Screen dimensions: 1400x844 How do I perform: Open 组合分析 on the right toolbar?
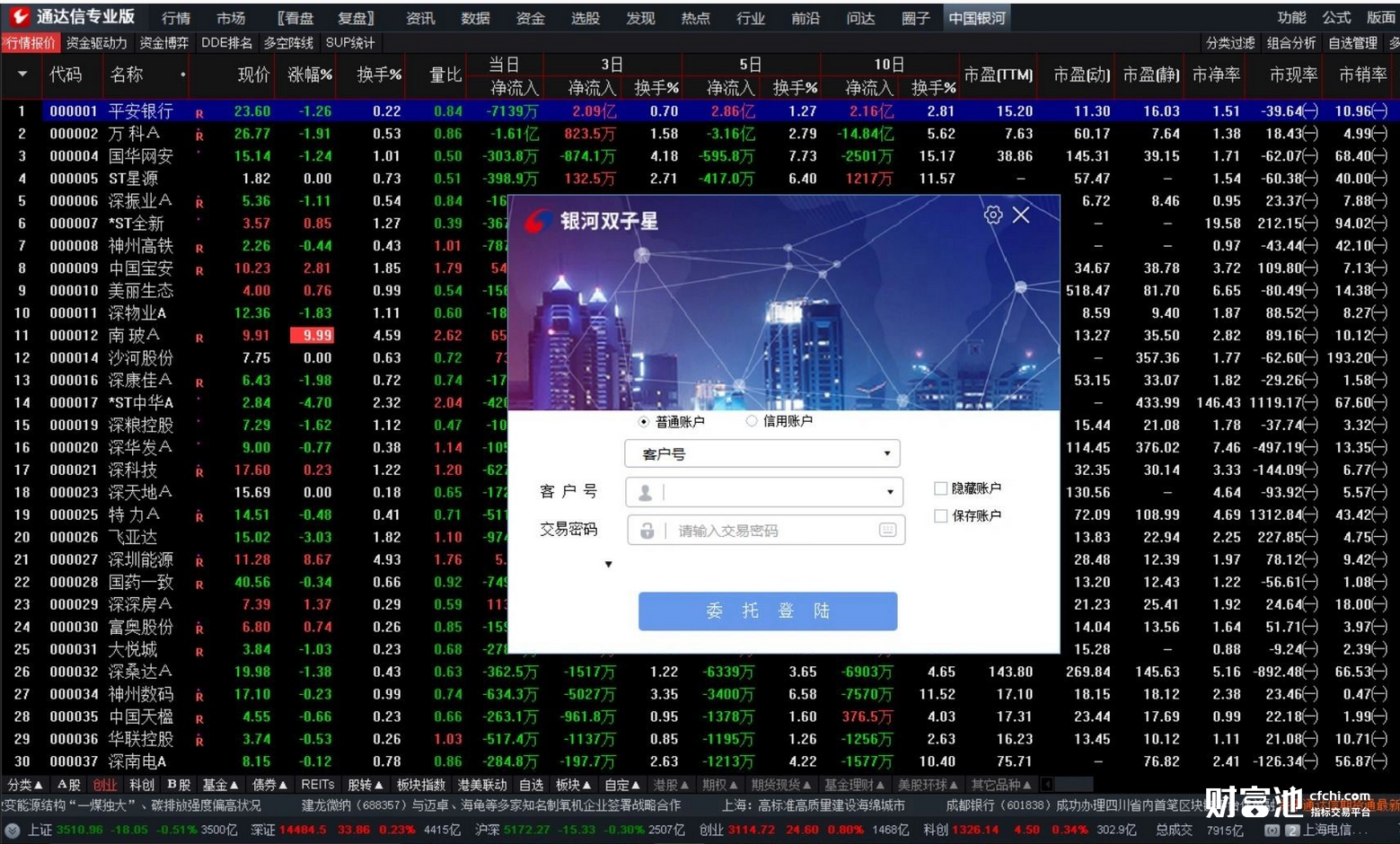1291,42
